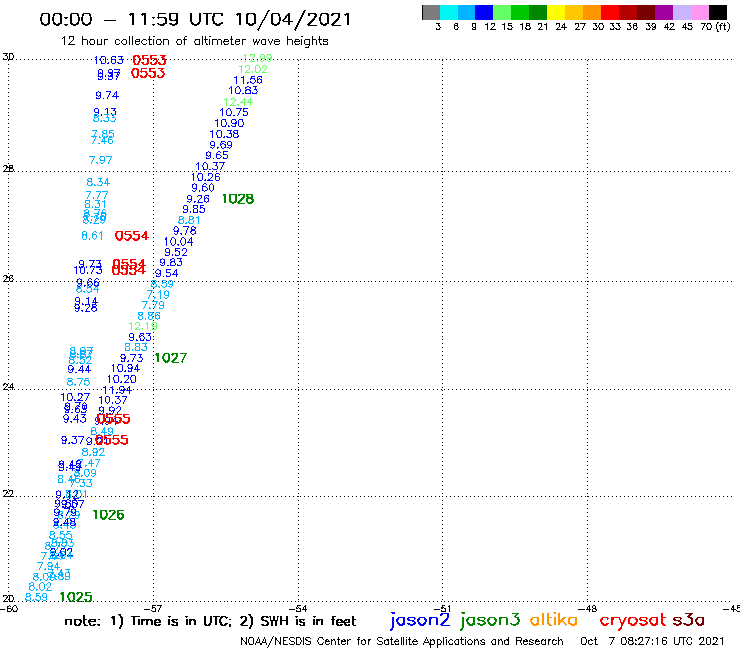Click the green "1026" pass time label

tap(108, 515)
